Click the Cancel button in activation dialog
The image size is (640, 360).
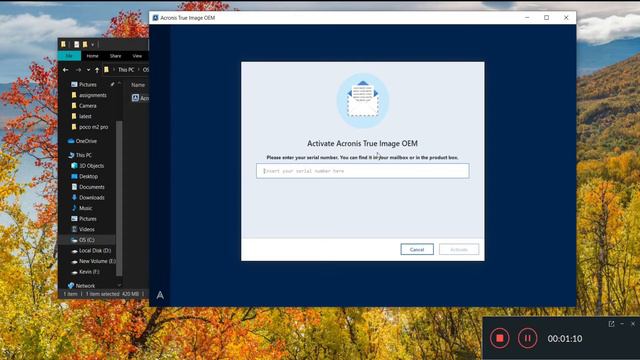pyautogui.click(x=417, y=249)
